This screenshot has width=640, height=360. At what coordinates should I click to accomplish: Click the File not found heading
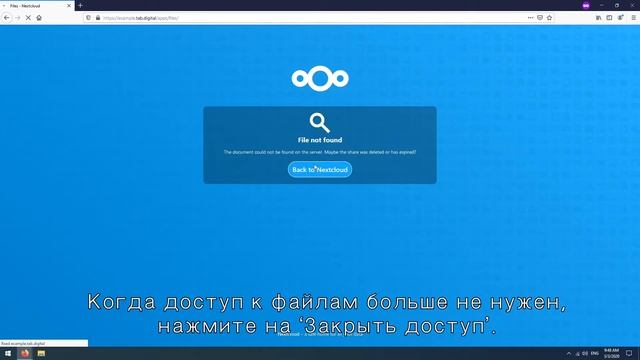pos(320,140)
